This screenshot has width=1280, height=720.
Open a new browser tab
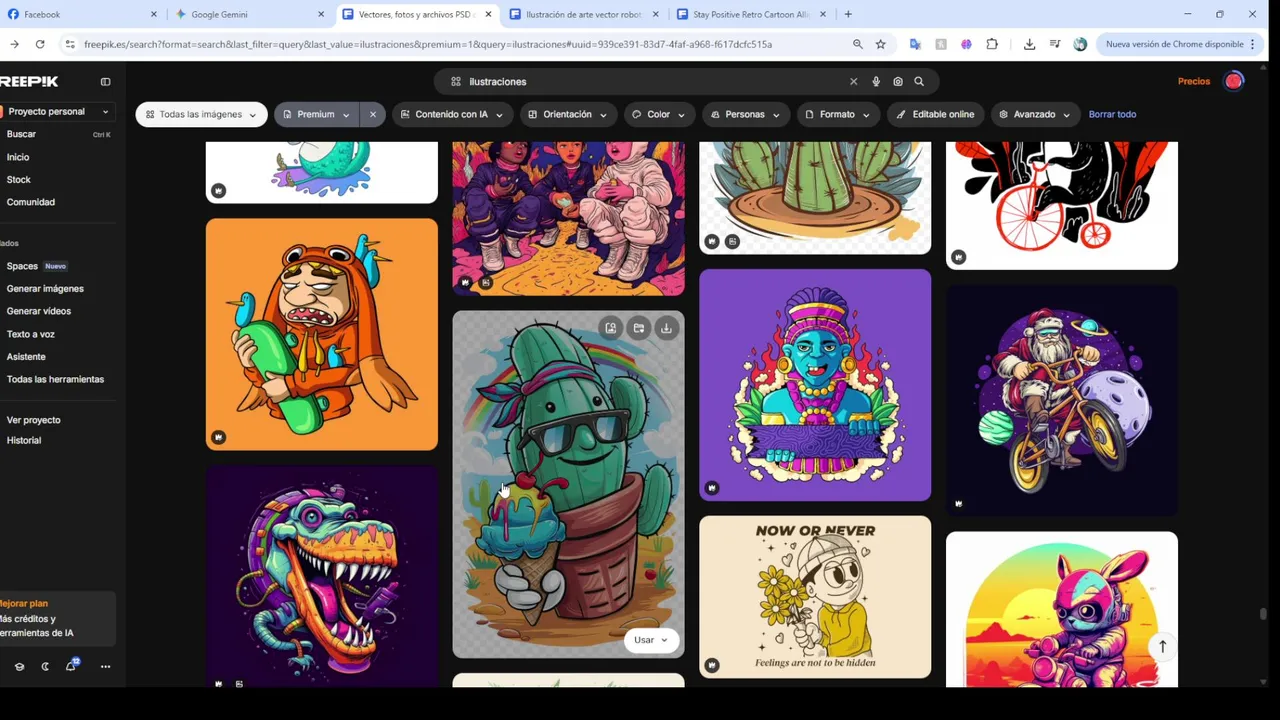click(848, 14)
